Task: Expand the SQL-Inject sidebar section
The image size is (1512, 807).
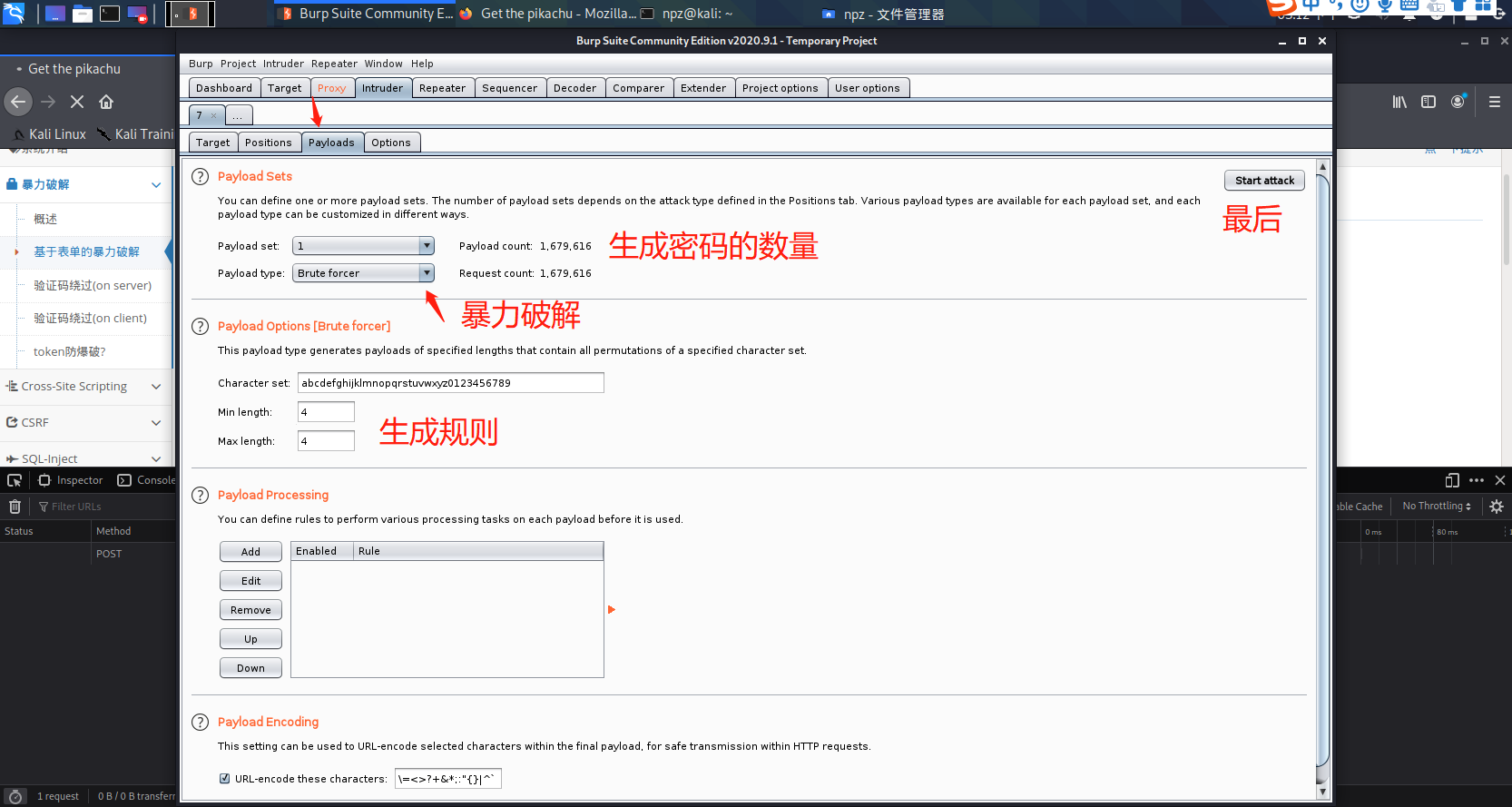Action: (156, 459)
